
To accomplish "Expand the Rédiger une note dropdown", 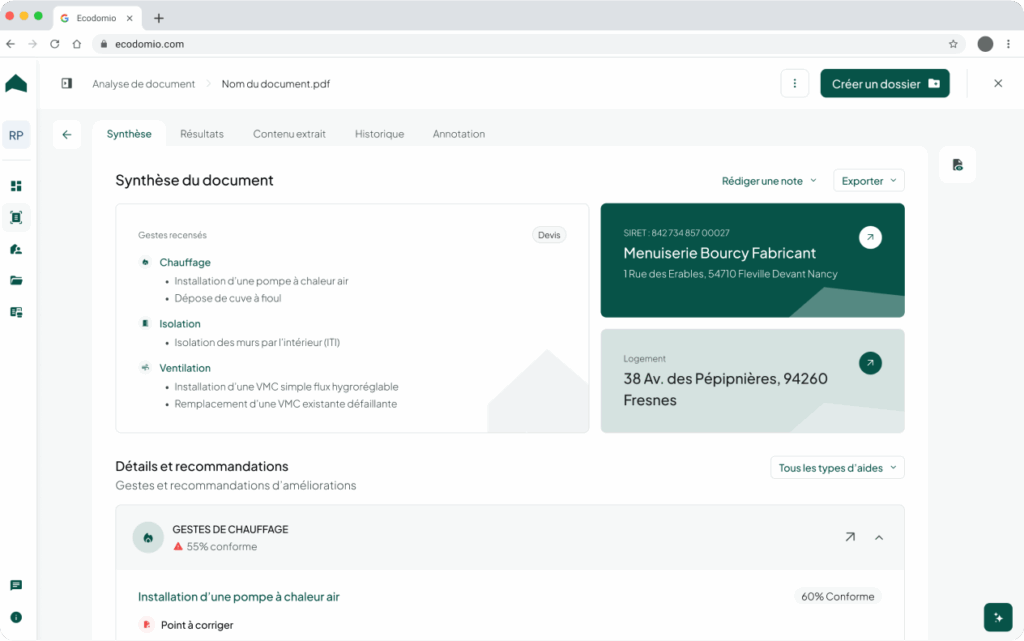I will (x=769, y=181).
